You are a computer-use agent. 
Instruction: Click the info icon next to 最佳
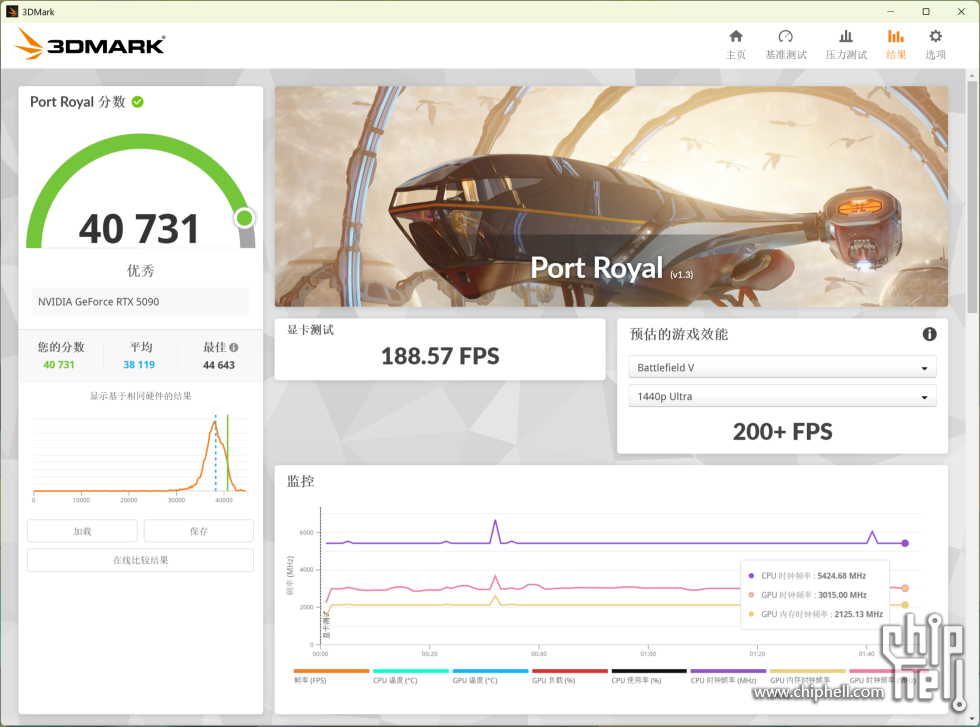pyautogui.click(x=234, y=348)
